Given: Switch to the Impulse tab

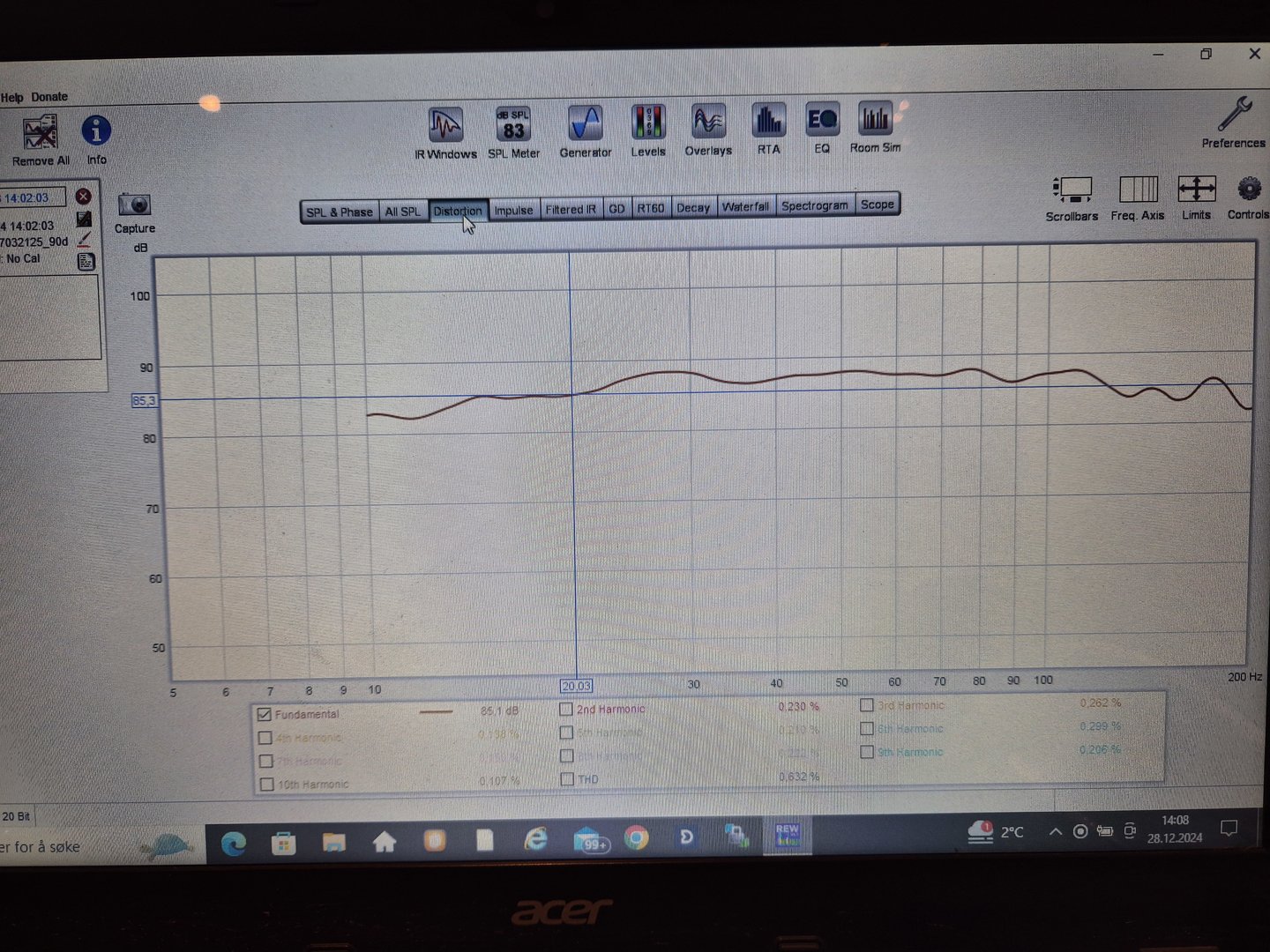Looking at the screenshot, I should (x=513, y=210).
